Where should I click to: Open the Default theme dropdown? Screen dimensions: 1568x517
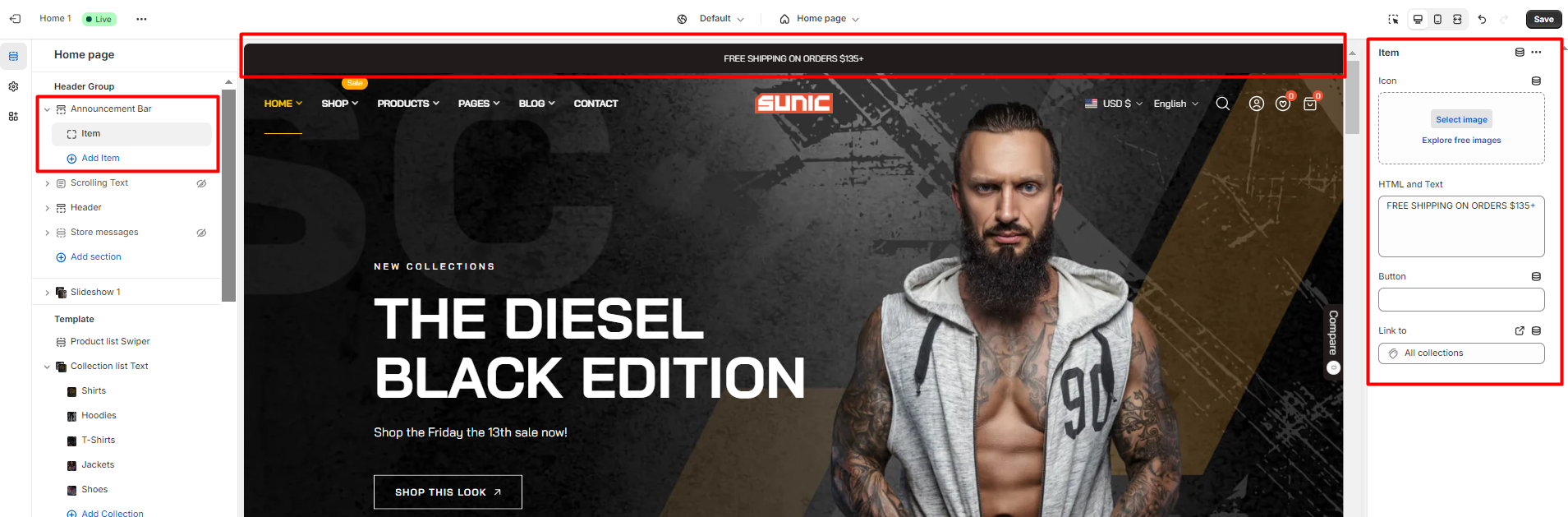[x=710, y=19]
